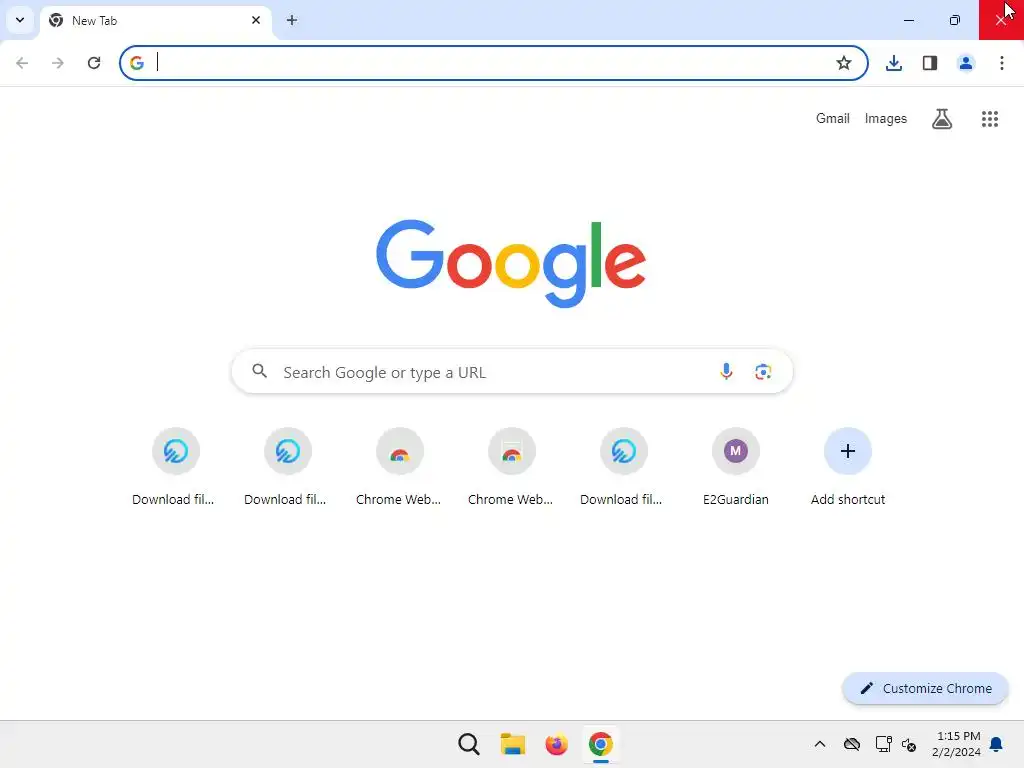1024x768 pixels.
Task: Open the E2Guardian shortcut
Action: (735, 468)
